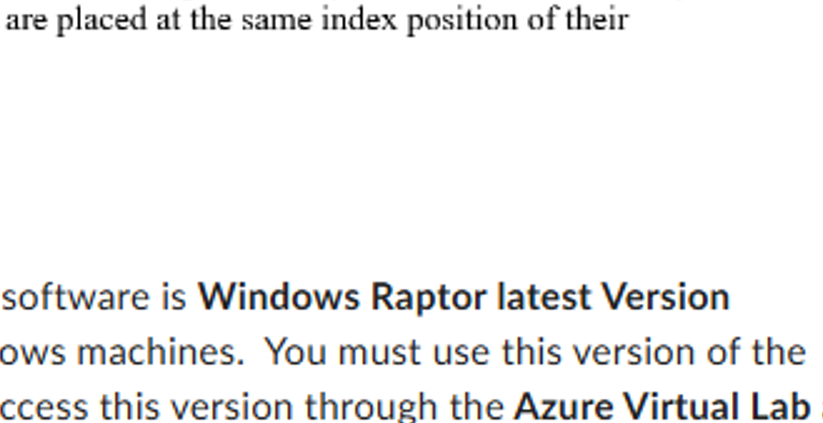The width and height of the screenshot is (823, 423).
Task: Click the word Azure in bold
Action: [x=561, y=407]
